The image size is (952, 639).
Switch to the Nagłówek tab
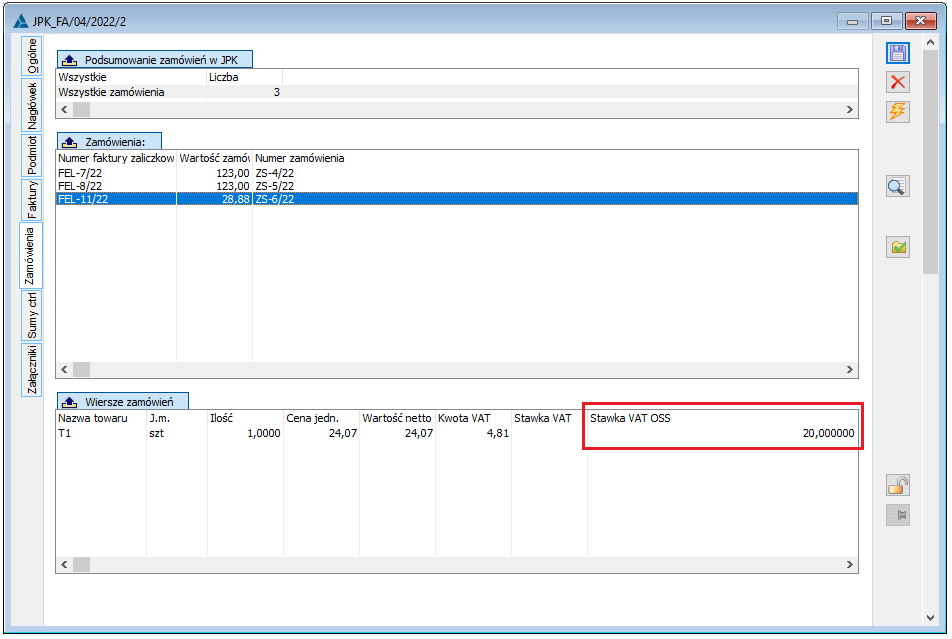[x=32, y=105]
